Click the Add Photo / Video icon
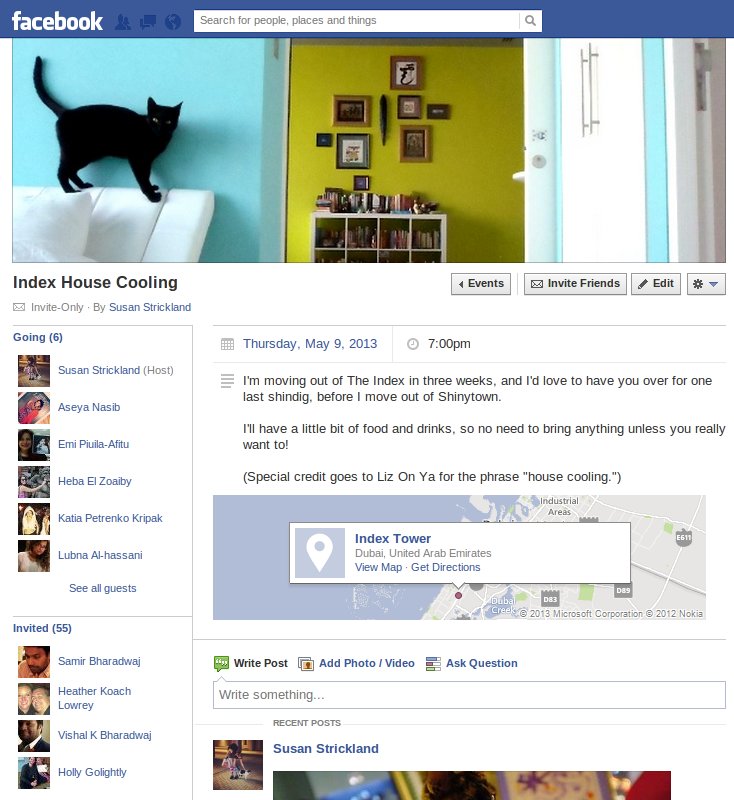734x800 pixels. coord(306,664)
